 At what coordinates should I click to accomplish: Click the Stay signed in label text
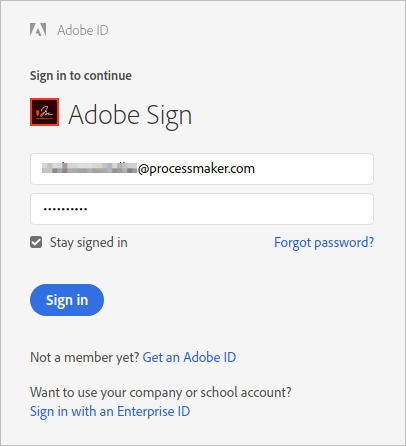(x=89, y=243)
